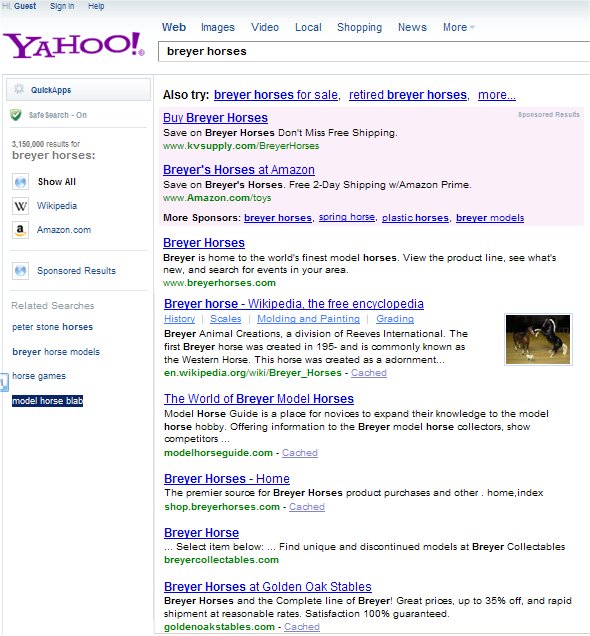Image resolution: width=590 pixels, height=636 pixels.
Task: Open the Buy Breyer Horses sponsored ad
Action: 215,118
